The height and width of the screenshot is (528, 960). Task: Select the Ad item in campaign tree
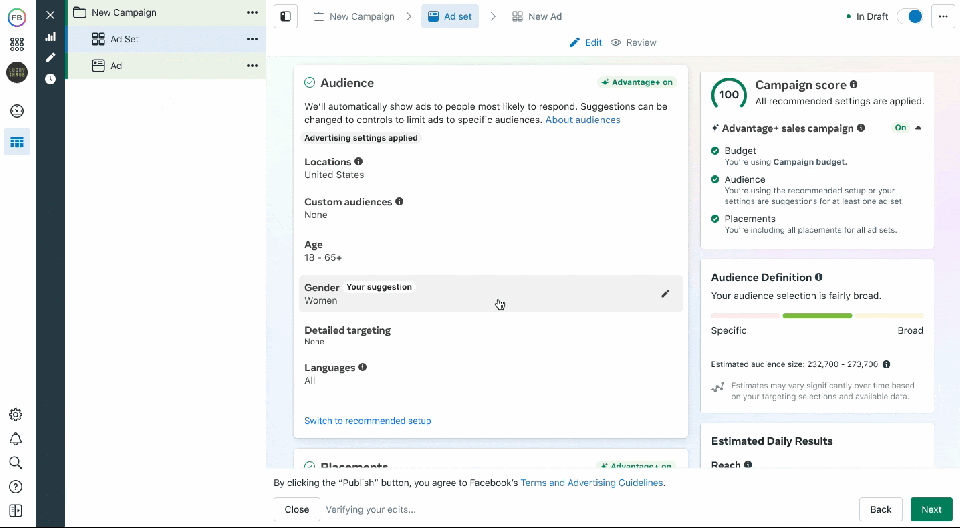click(116, 66)
